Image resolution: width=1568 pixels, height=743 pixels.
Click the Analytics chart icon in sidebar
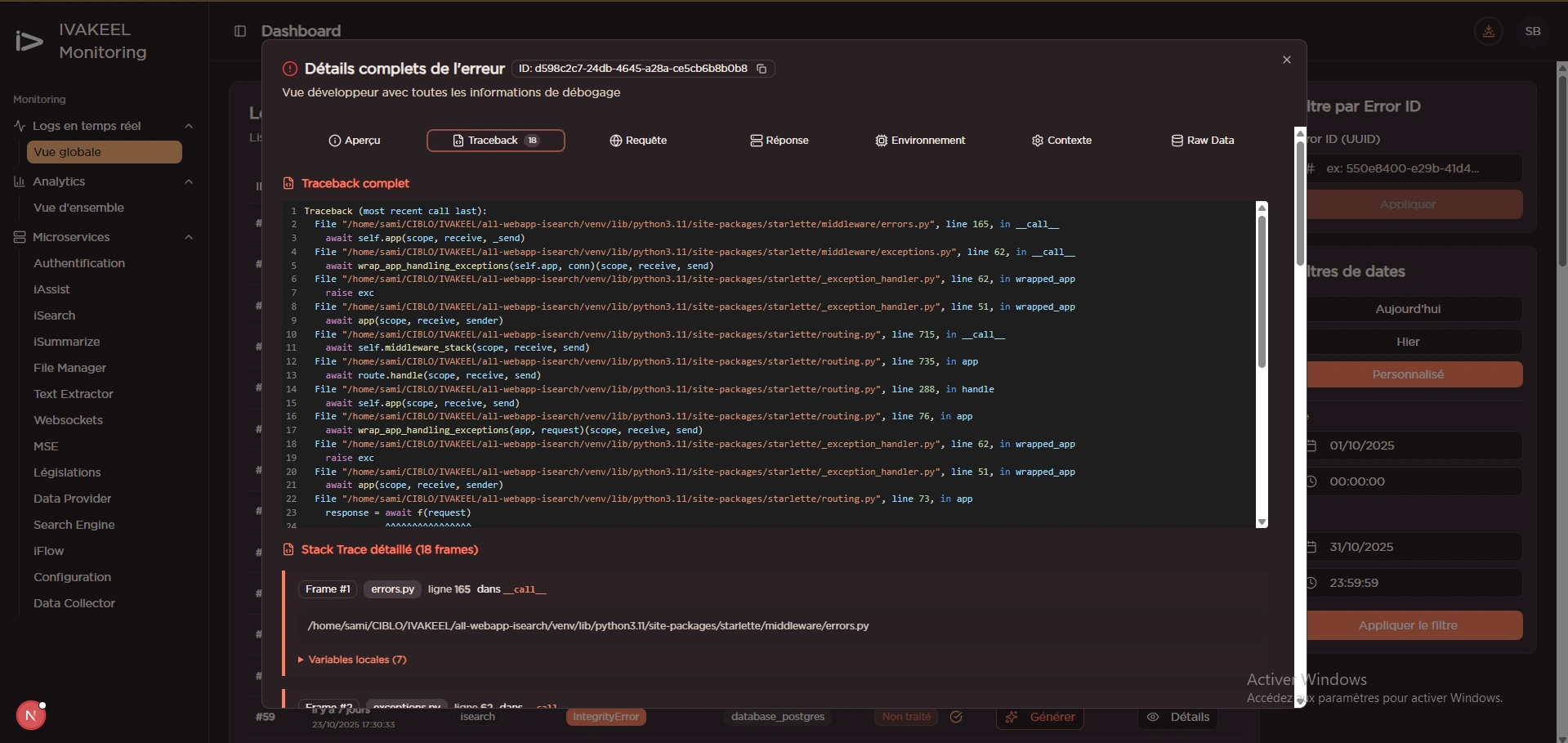point(20,181)
